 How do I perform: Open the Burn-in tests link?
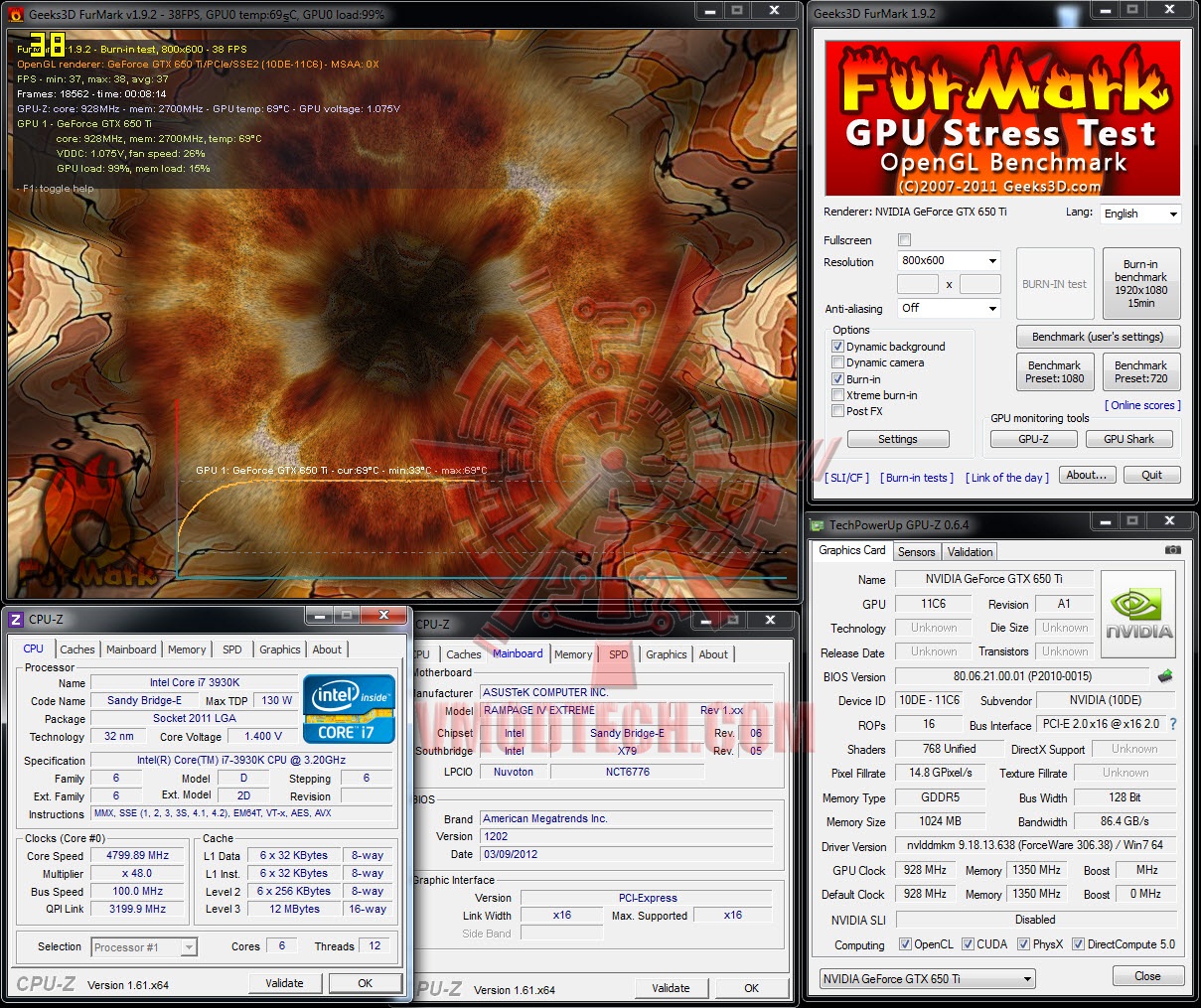[917, 478]
